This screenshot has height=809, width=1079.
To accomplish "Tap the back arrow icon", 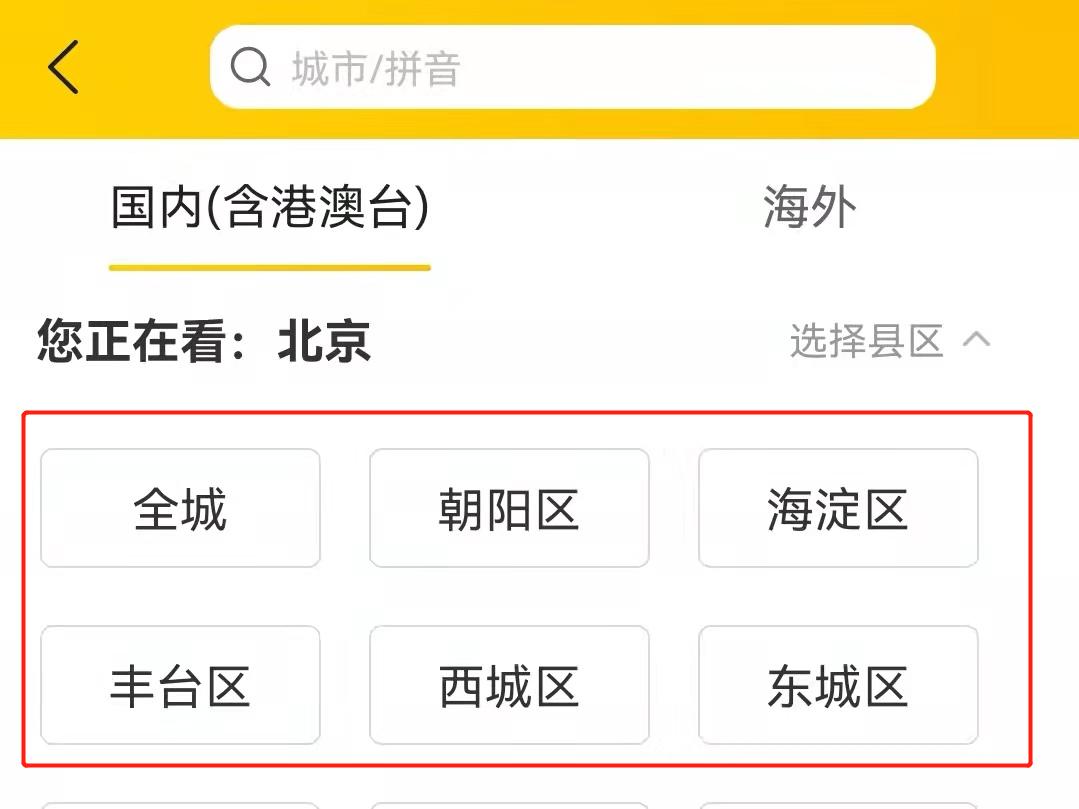I will [63, 67].
